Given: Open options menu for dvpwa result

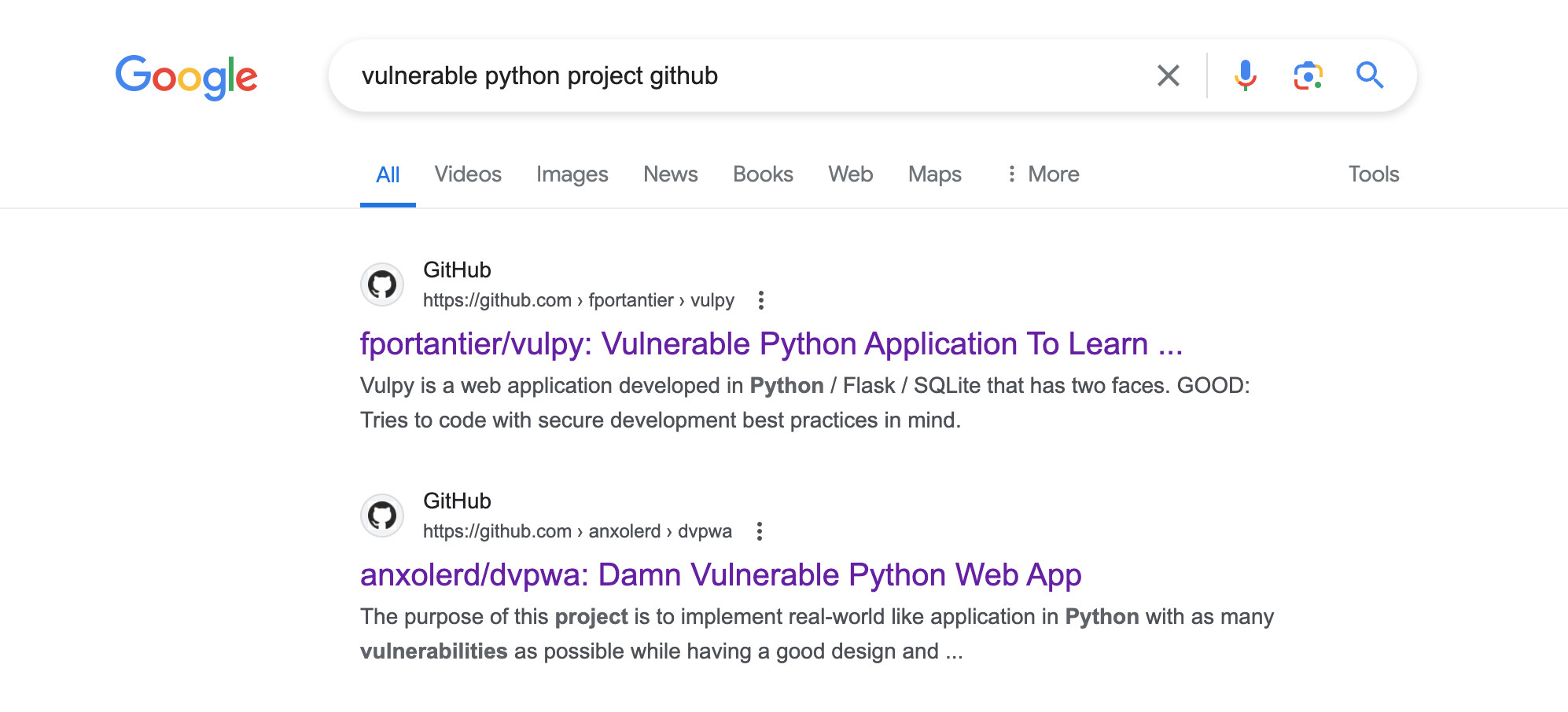Looking at the screenshot, I should (x=759, y=531).
